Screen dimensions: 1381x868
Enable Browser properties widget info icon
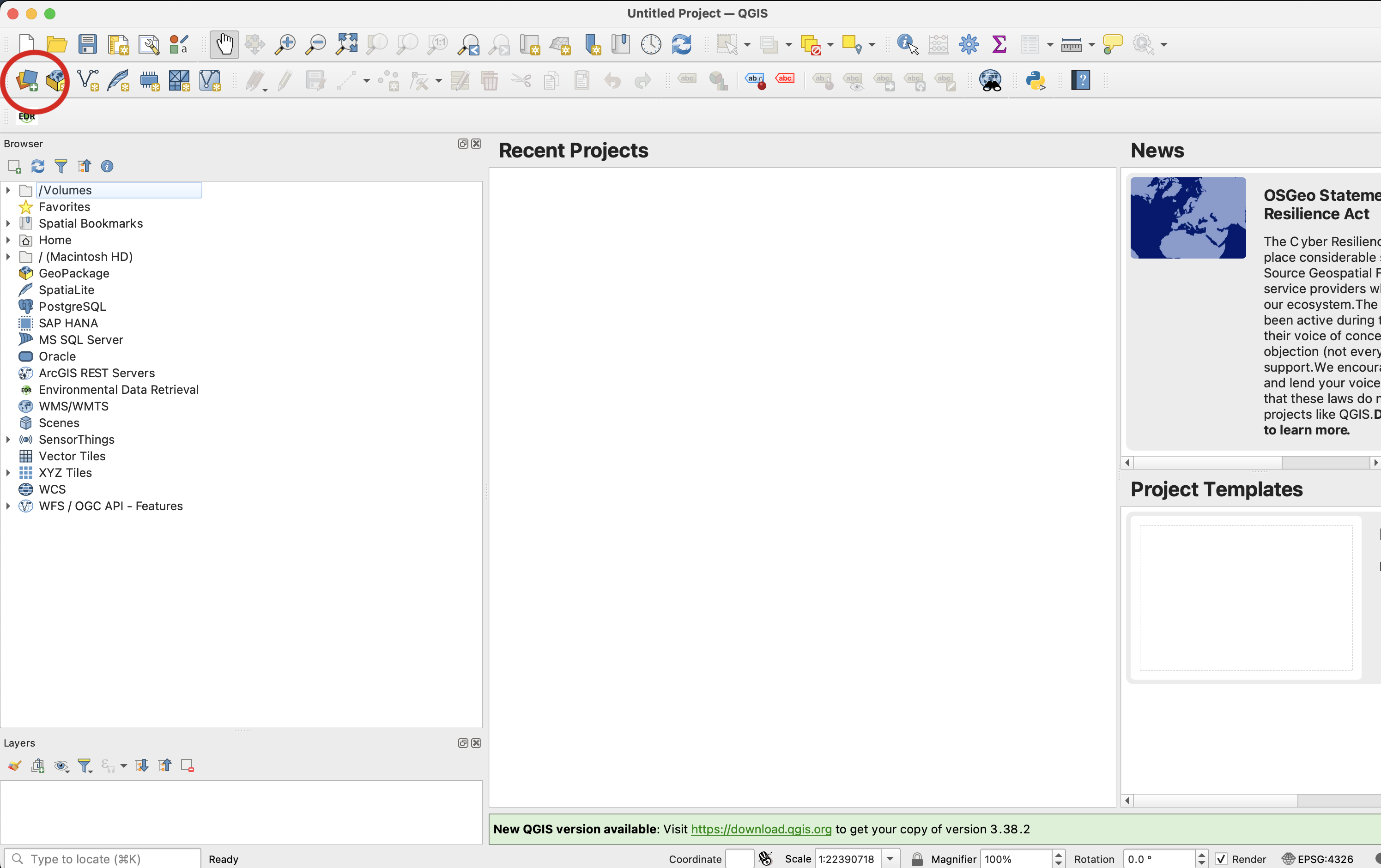click(107, 166)
